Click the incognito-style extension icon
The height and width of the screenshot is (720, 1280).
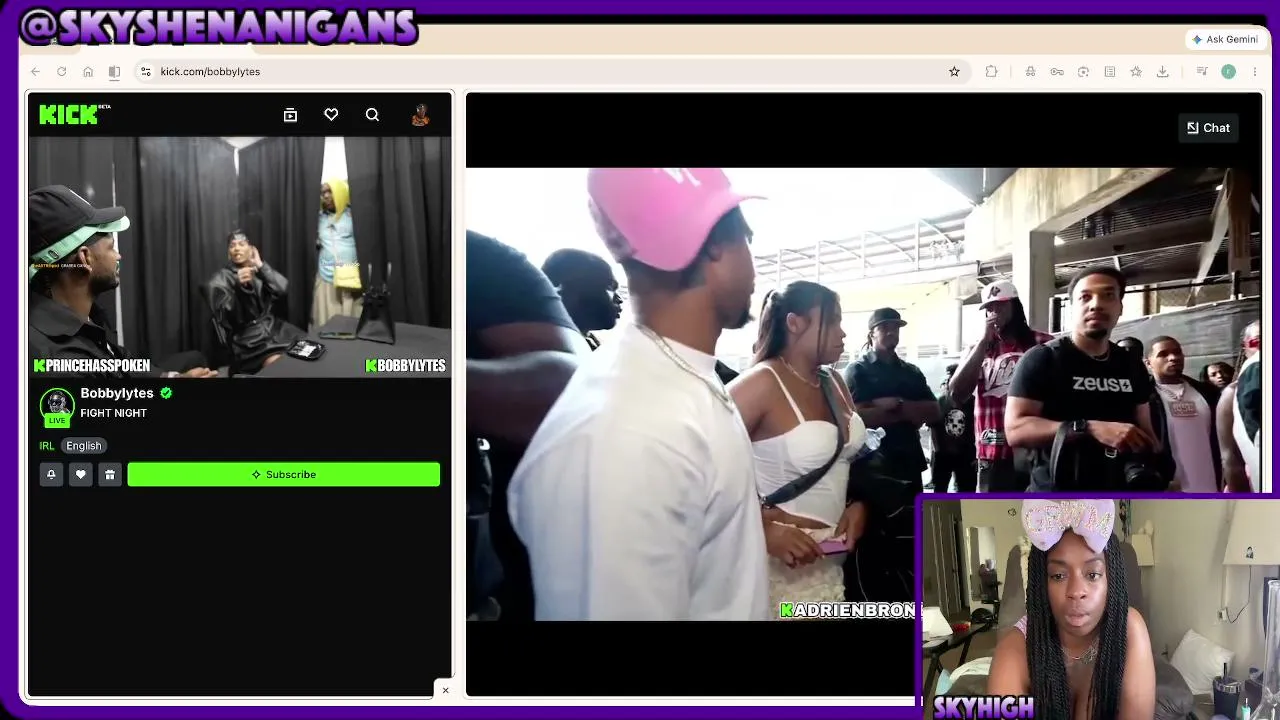click(x=1030, y=72)
